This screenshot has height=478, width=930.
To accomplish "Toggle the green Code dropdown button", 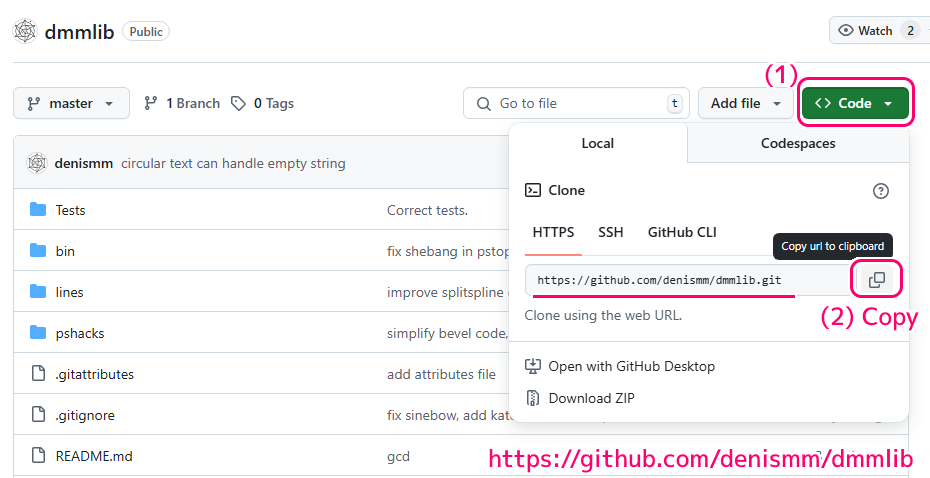I will coord(855,103).
